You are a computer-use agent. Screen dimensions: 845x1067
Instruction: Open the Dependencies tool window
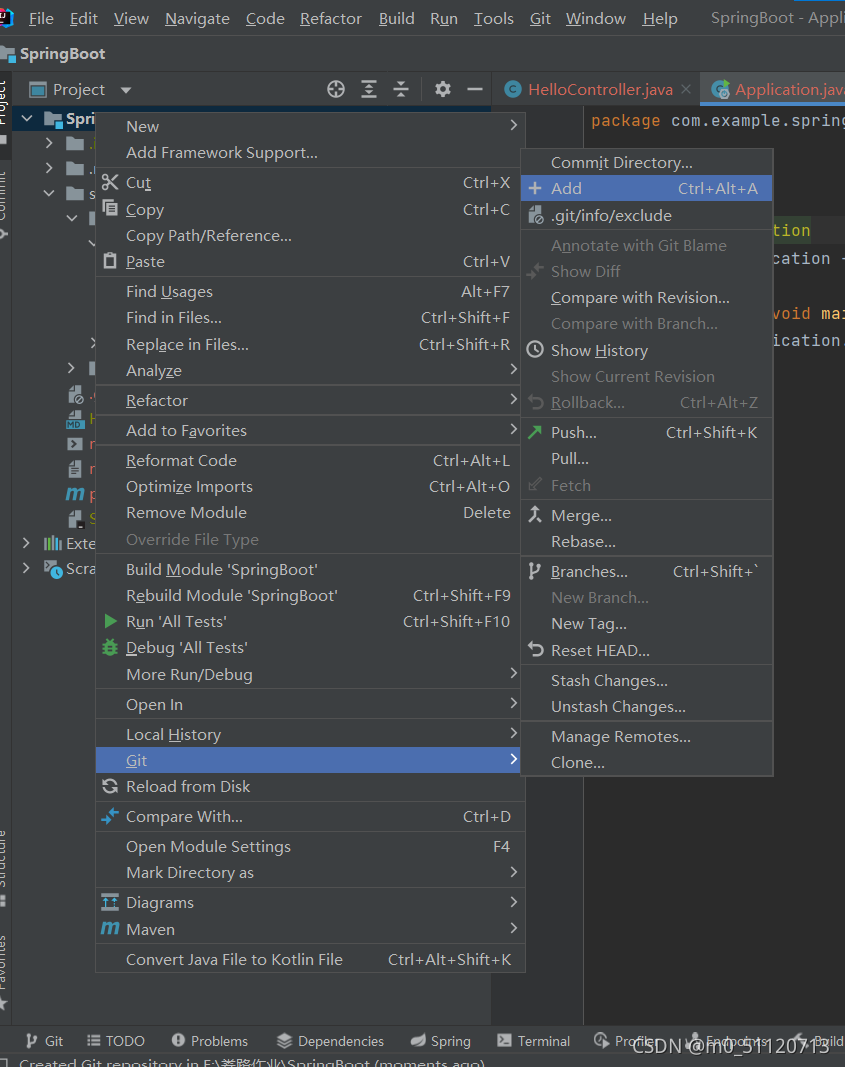(330, 1040)
